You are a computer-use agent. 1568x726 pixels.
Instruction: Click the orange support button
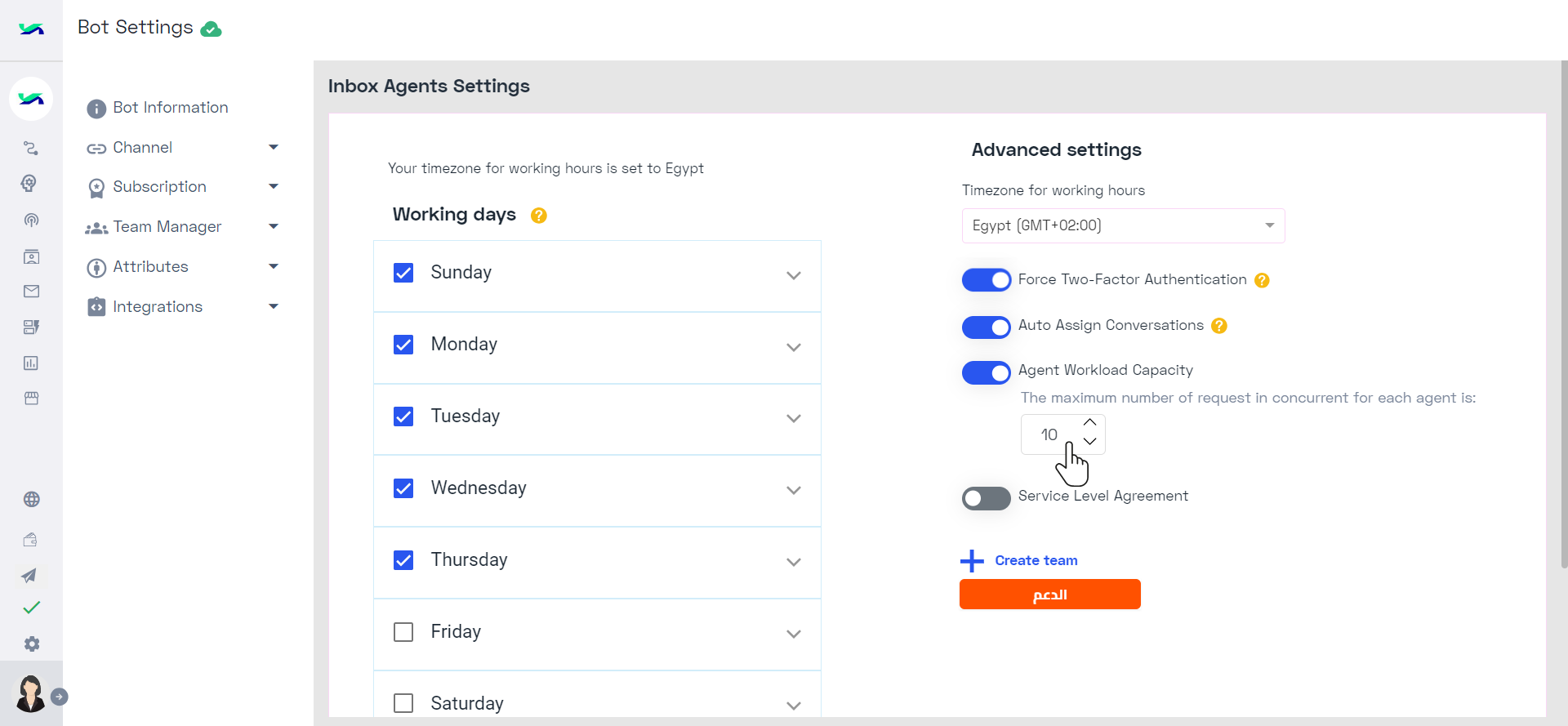click(1050, 595)
